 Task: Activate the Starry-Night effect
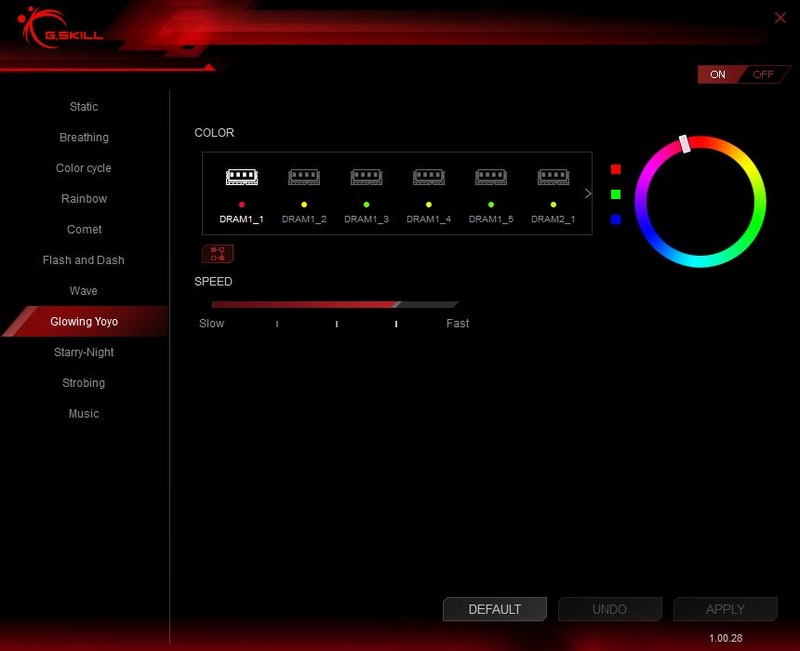tap(84, 352)
